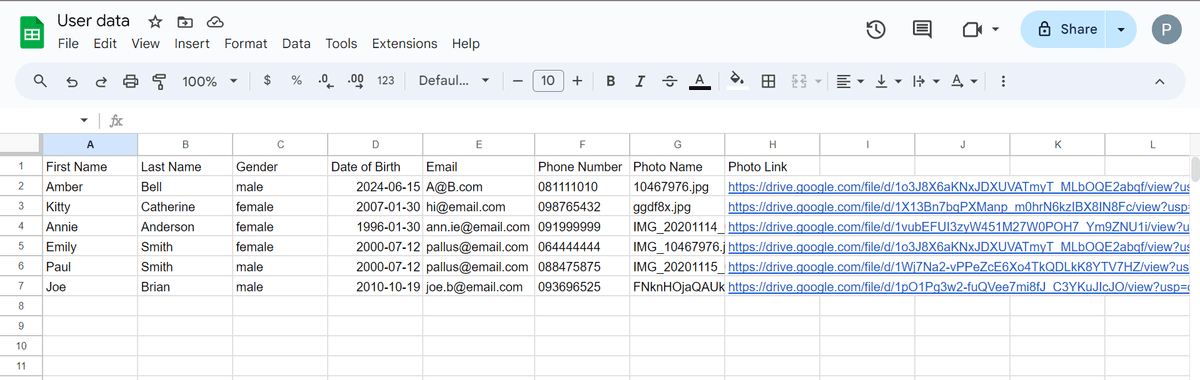This screenshot has height=380, width=1200.
Task: Open the text color picker
Action: pyautogui.click(x=700, y=81)
